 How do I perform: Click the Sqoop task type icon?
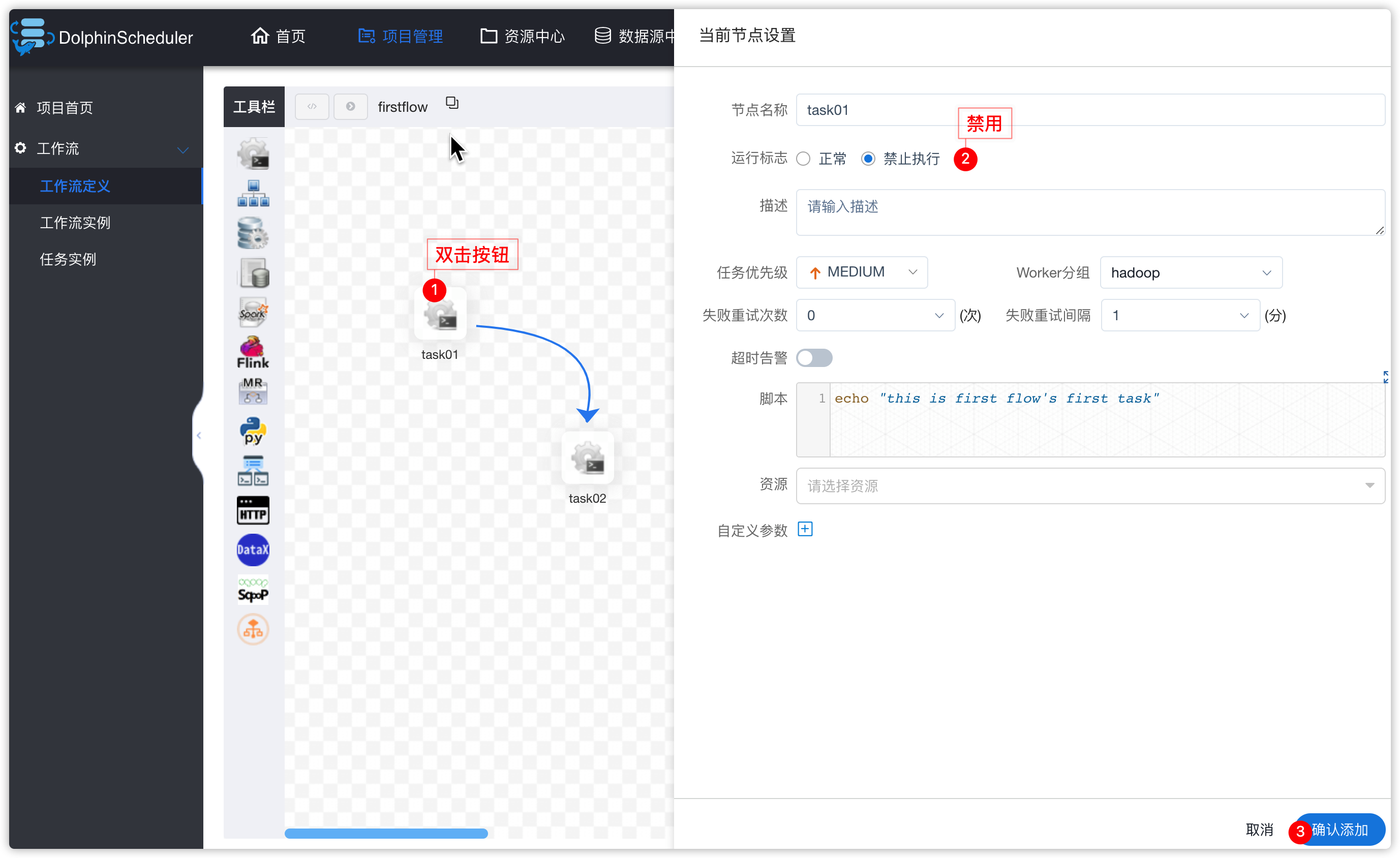[253, 590]
